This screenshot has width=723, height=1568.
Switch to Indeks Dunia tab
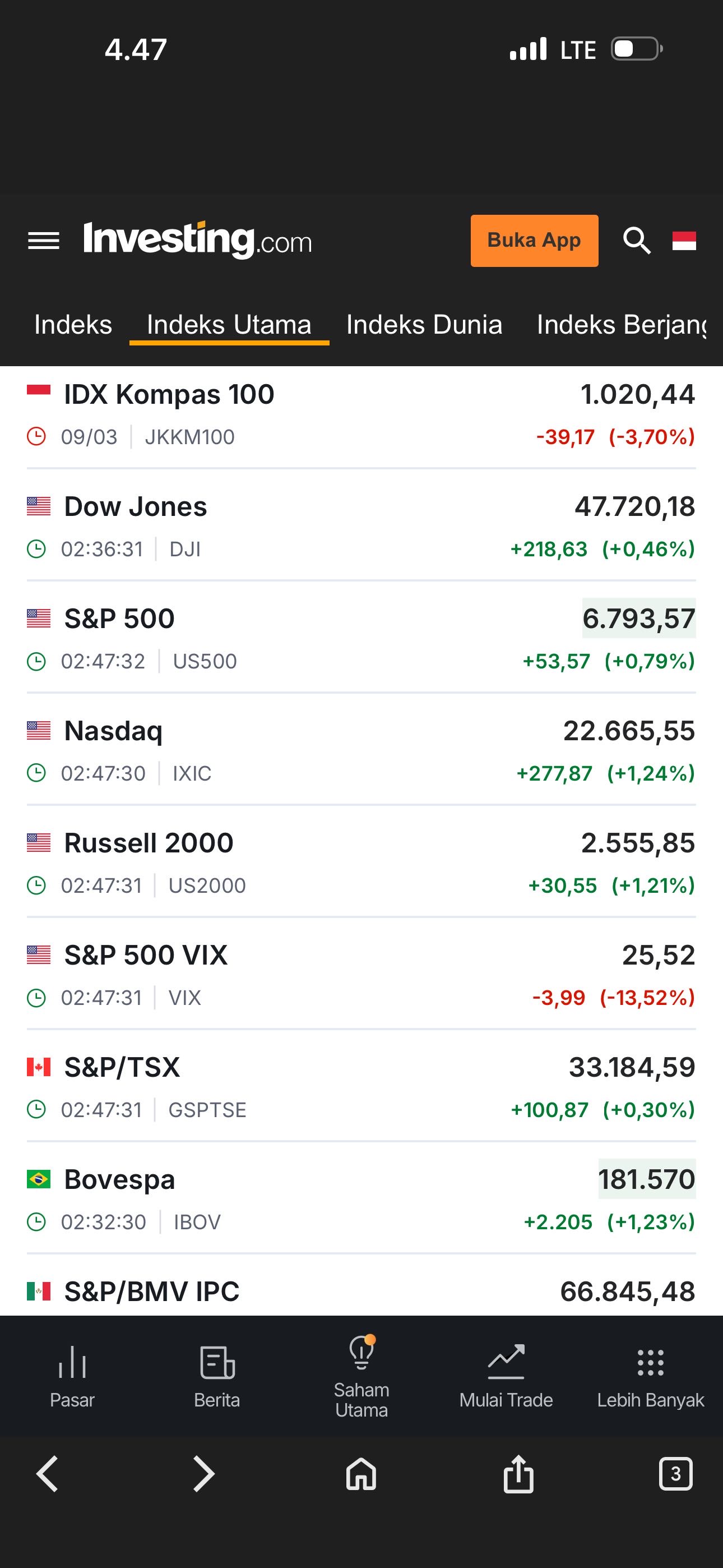point(424,325)
